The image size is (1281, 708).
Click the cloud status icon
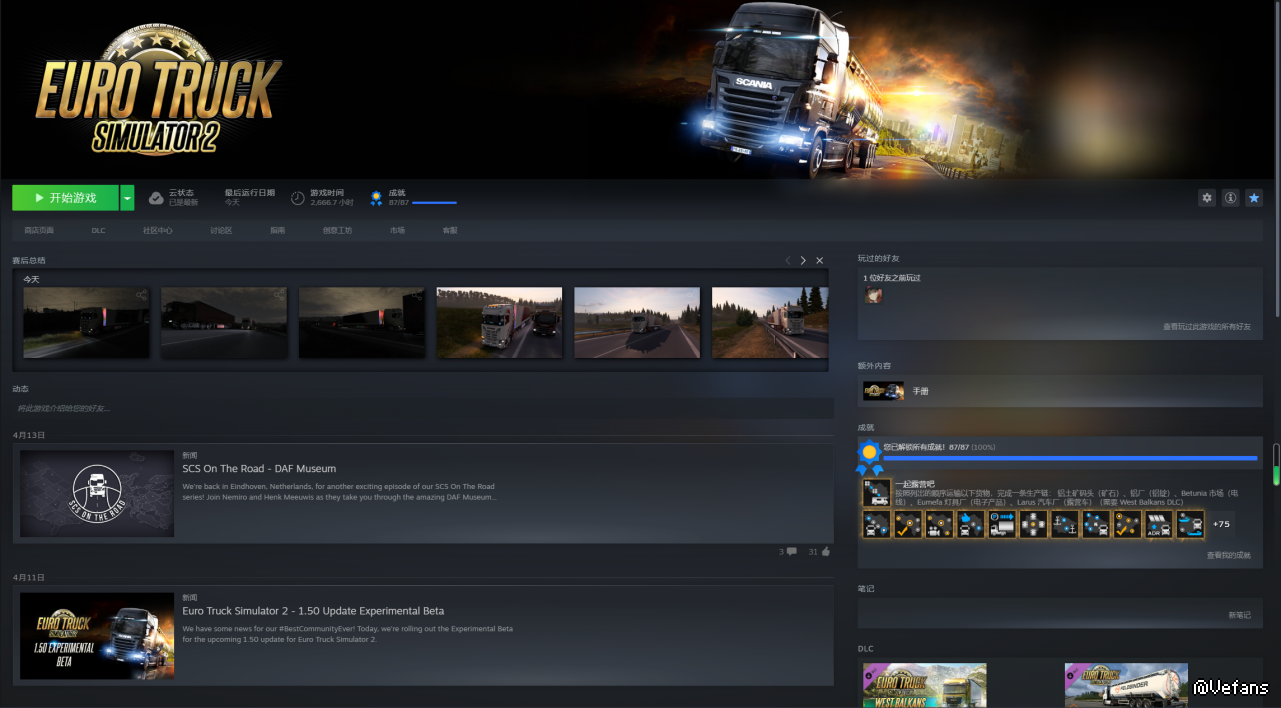156,198
